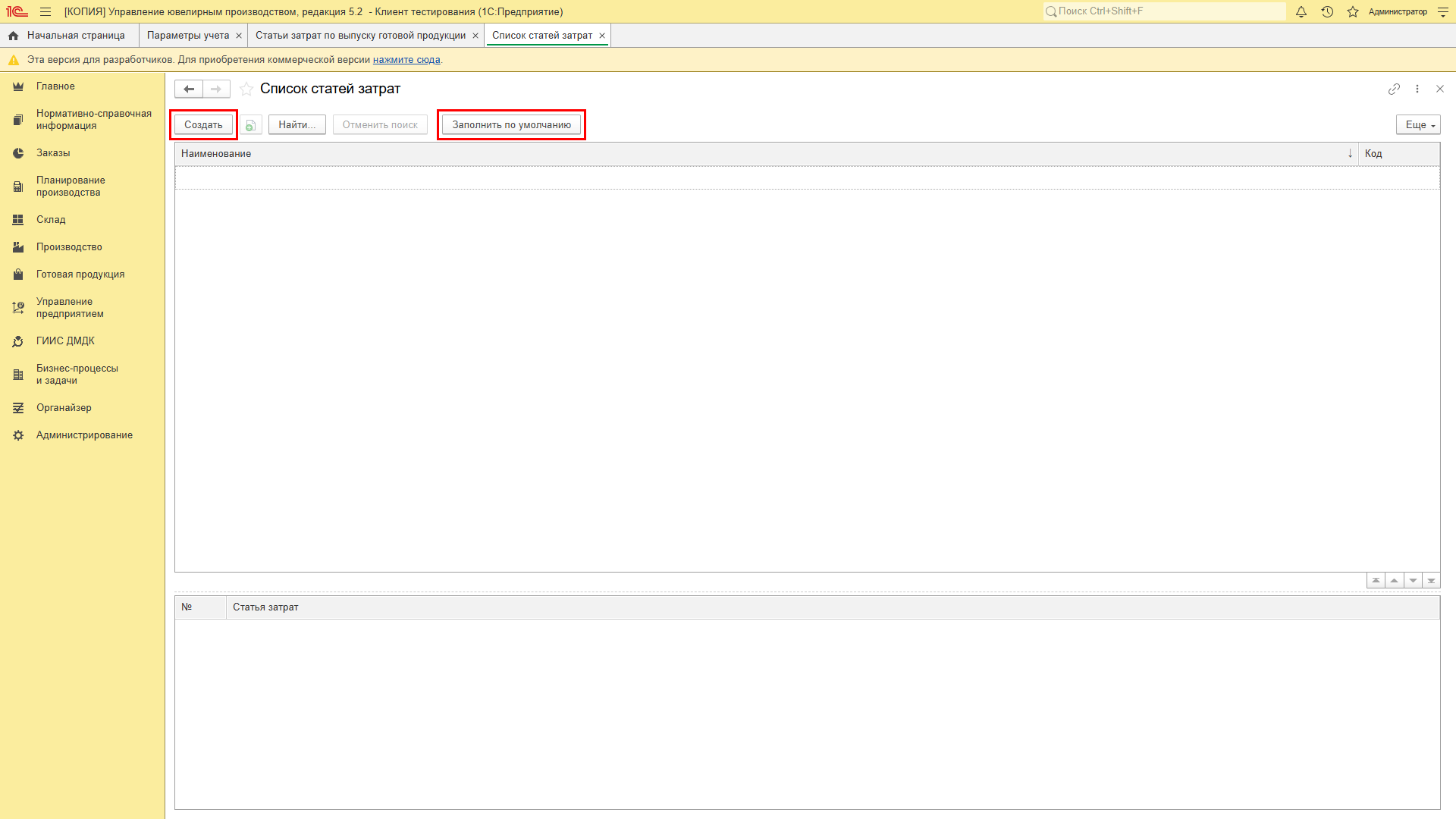Jump to the list's first row arrow
The image size is (1456, 819).
tap(1376, 581)
